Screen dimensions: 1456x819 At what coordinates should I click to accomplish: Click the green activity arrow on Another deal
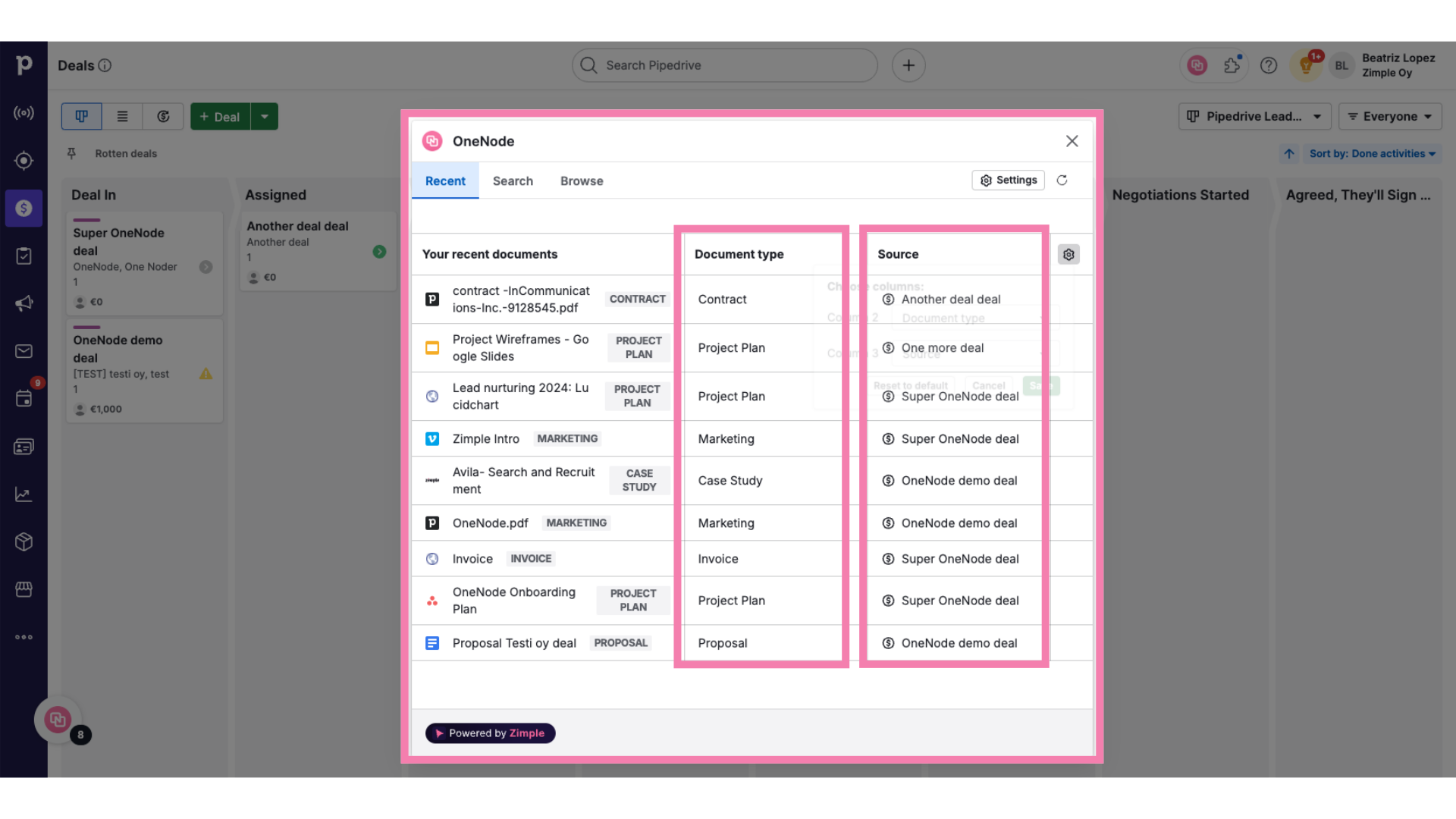(x=379, y=251)
